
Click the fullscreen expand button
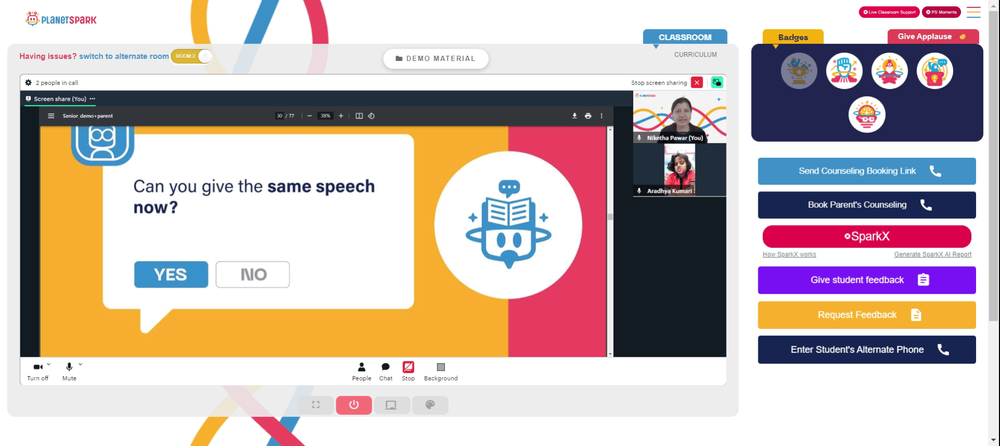click(316, 405)
